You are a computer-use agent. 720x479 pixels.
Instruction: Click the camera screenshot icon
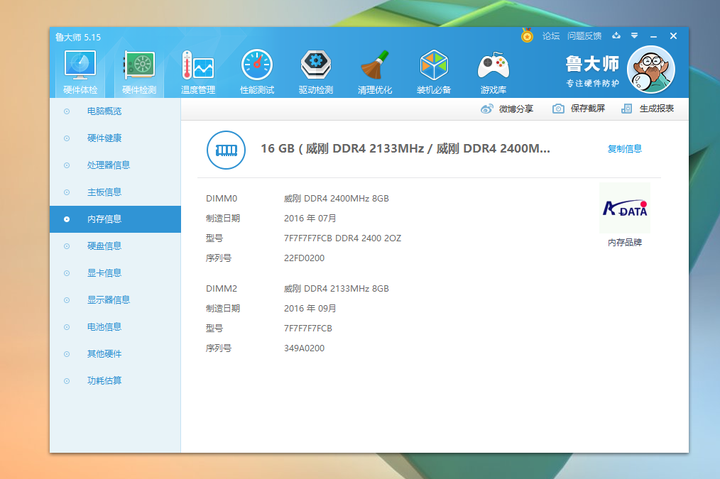(x=558, y=109)
